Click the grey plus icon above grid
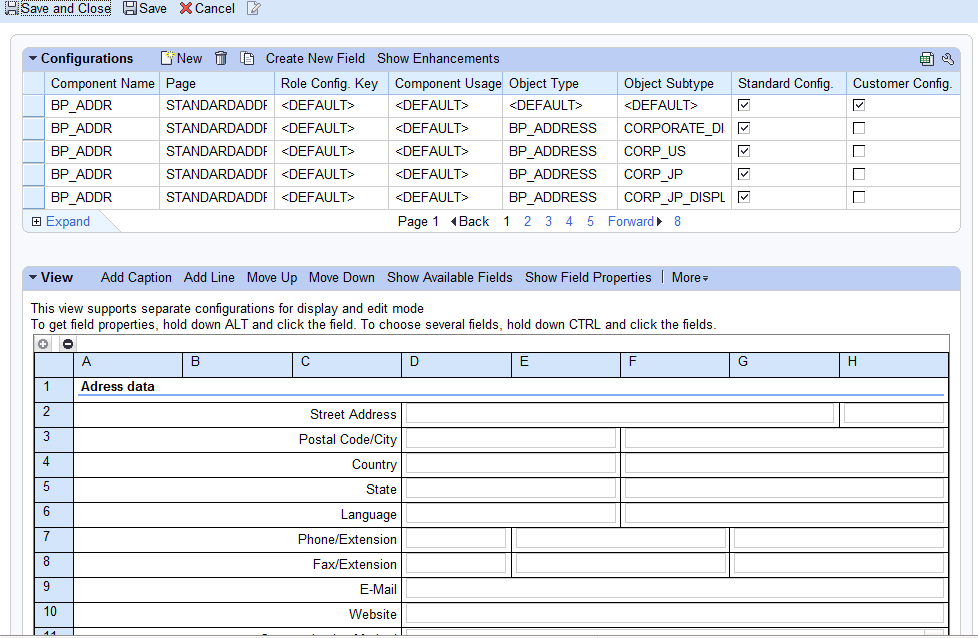The width and height of the screenshot is (978, 638). click(43, 344)
